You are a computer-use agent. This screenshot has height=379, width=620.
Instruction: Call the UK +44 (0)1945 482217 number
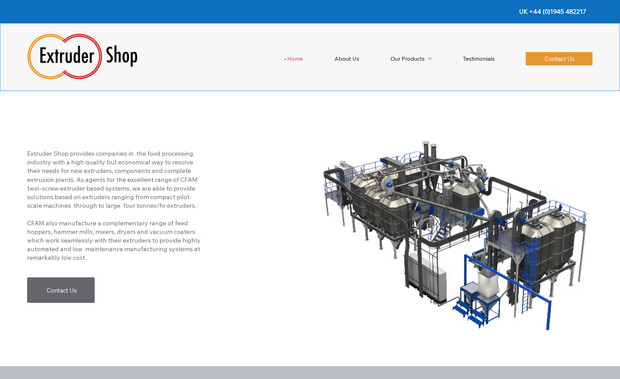click(552, 12)
